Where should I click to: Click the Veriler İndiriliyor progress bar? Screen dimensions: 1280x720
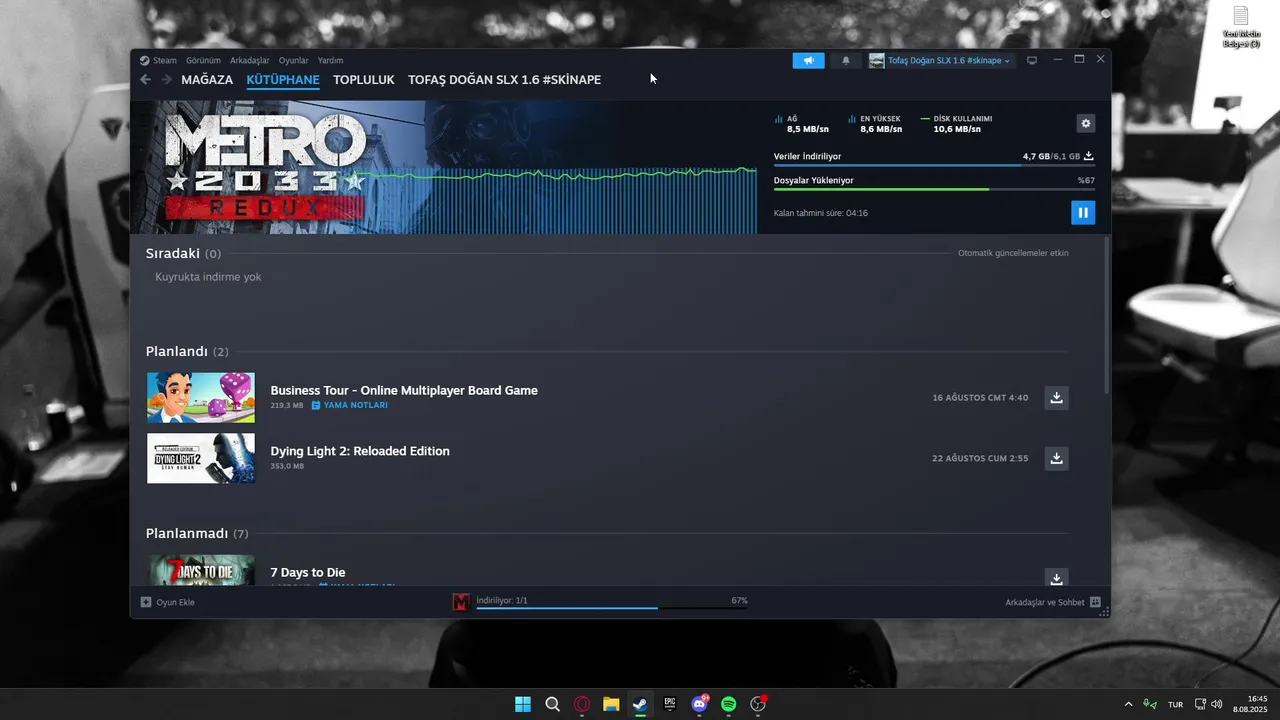pyautogui.click(x=934, y=166)
